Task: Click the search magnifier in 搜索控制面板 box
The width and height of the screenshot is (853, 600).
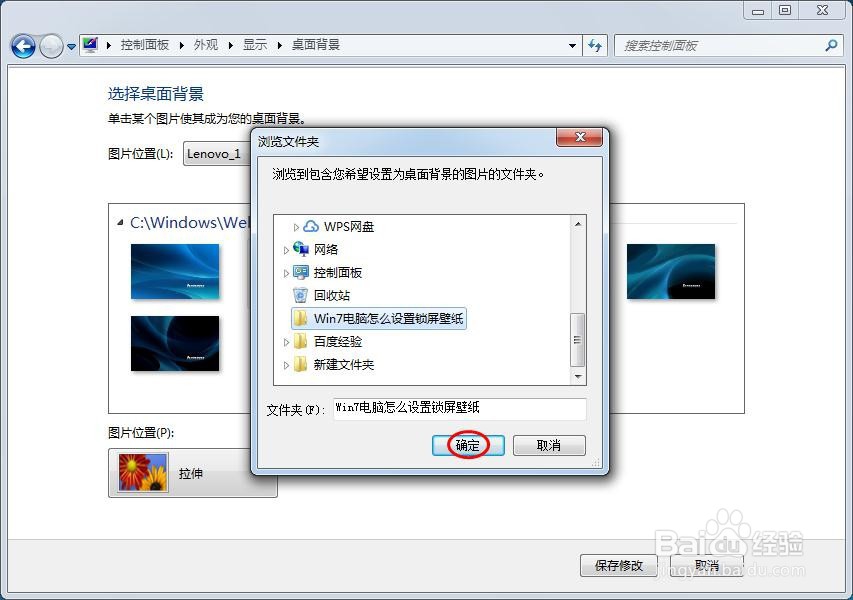Action: pyautogui.click(x=830, y=45)
